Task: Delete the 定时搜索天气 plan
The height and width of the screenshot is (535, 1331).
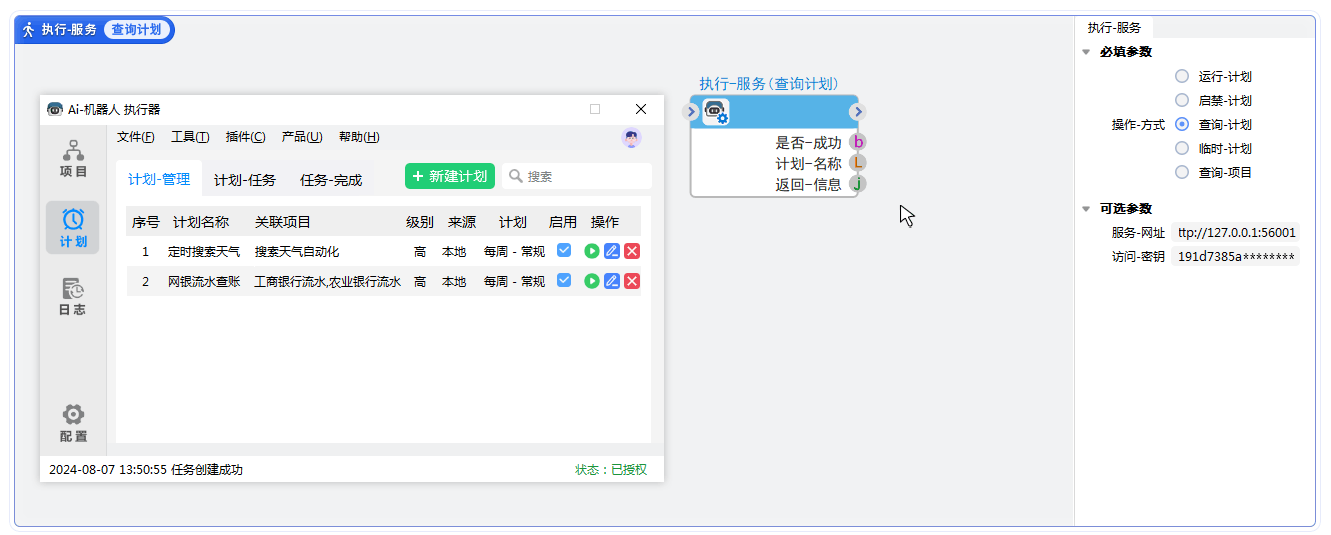Action: 632,252
